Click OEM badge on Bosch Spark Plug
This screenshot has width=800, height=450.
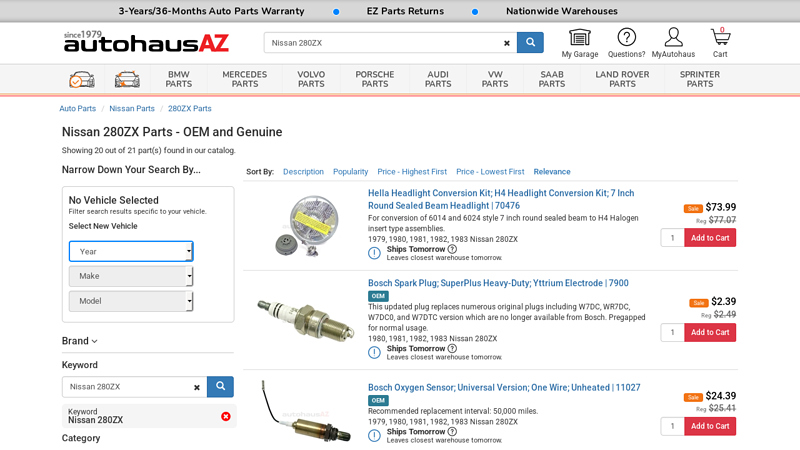(378, 296)
